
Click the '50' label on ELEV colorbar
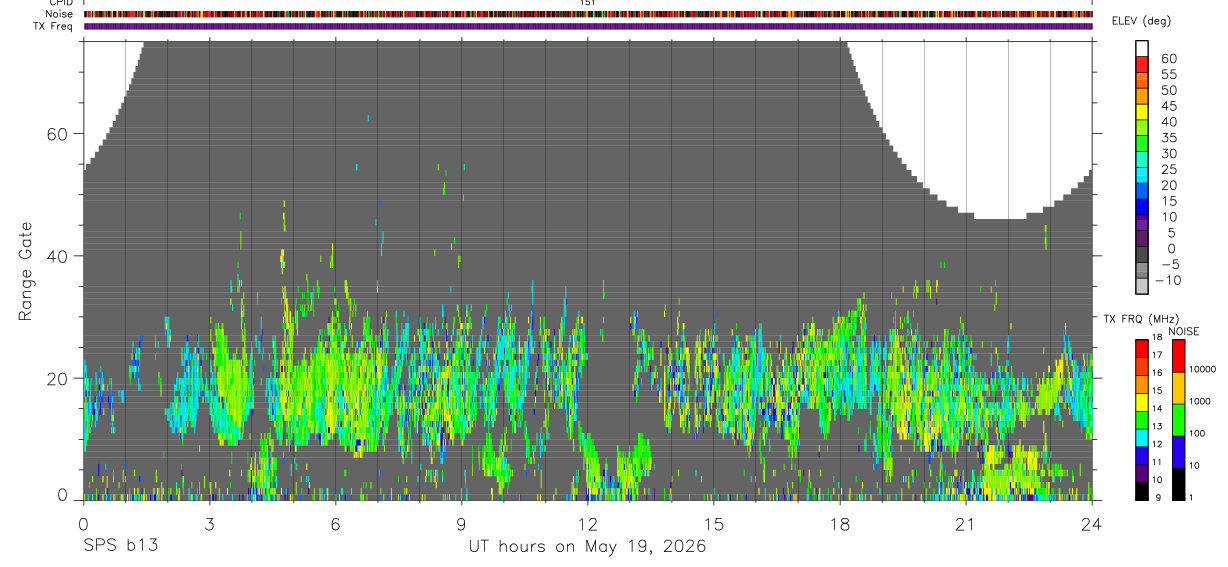click(1168, 91)
